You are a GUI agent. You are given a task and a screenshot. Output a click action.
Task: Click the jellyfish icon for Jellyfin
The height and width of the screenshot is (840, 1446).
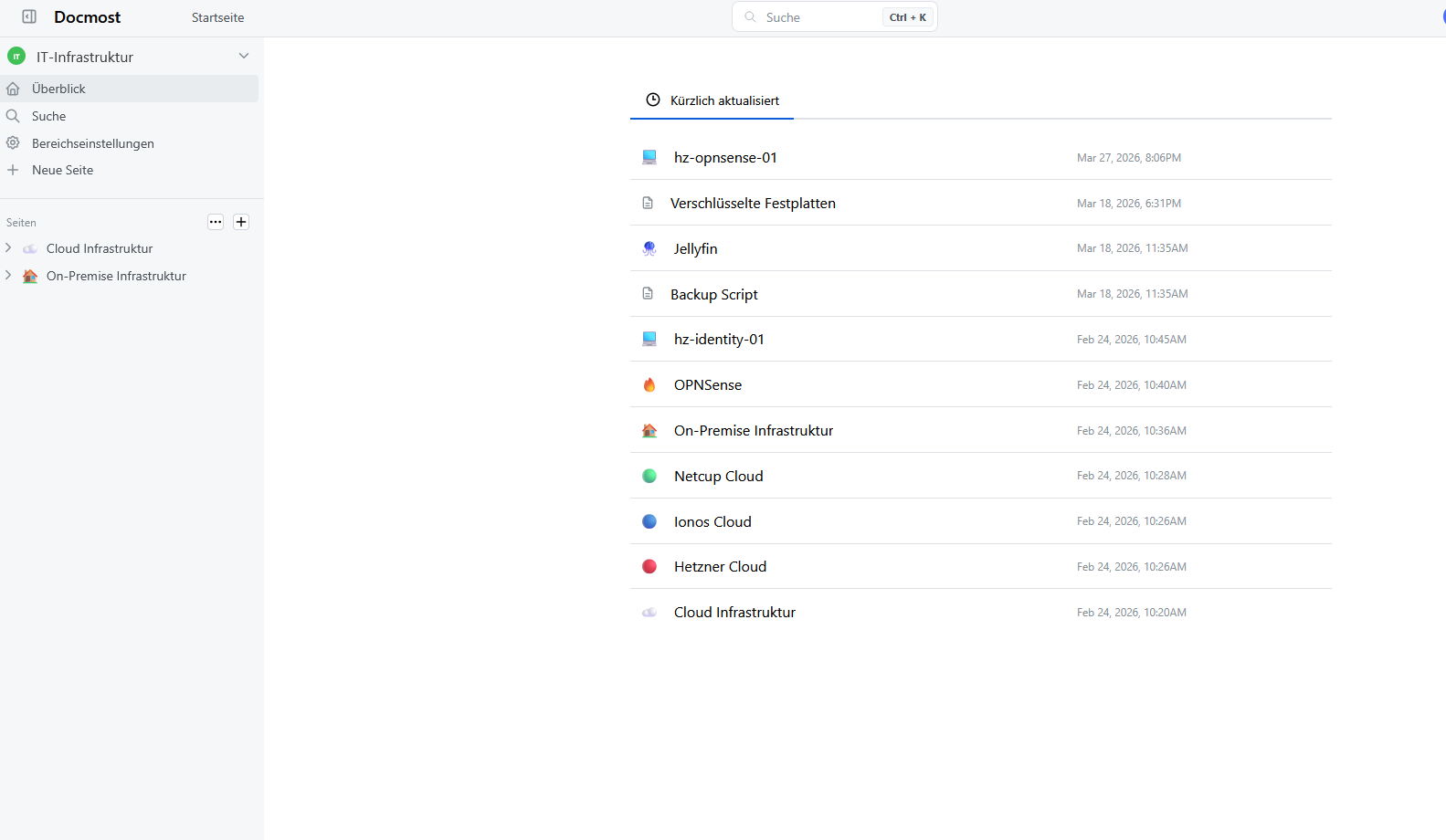tap(649, 248)
